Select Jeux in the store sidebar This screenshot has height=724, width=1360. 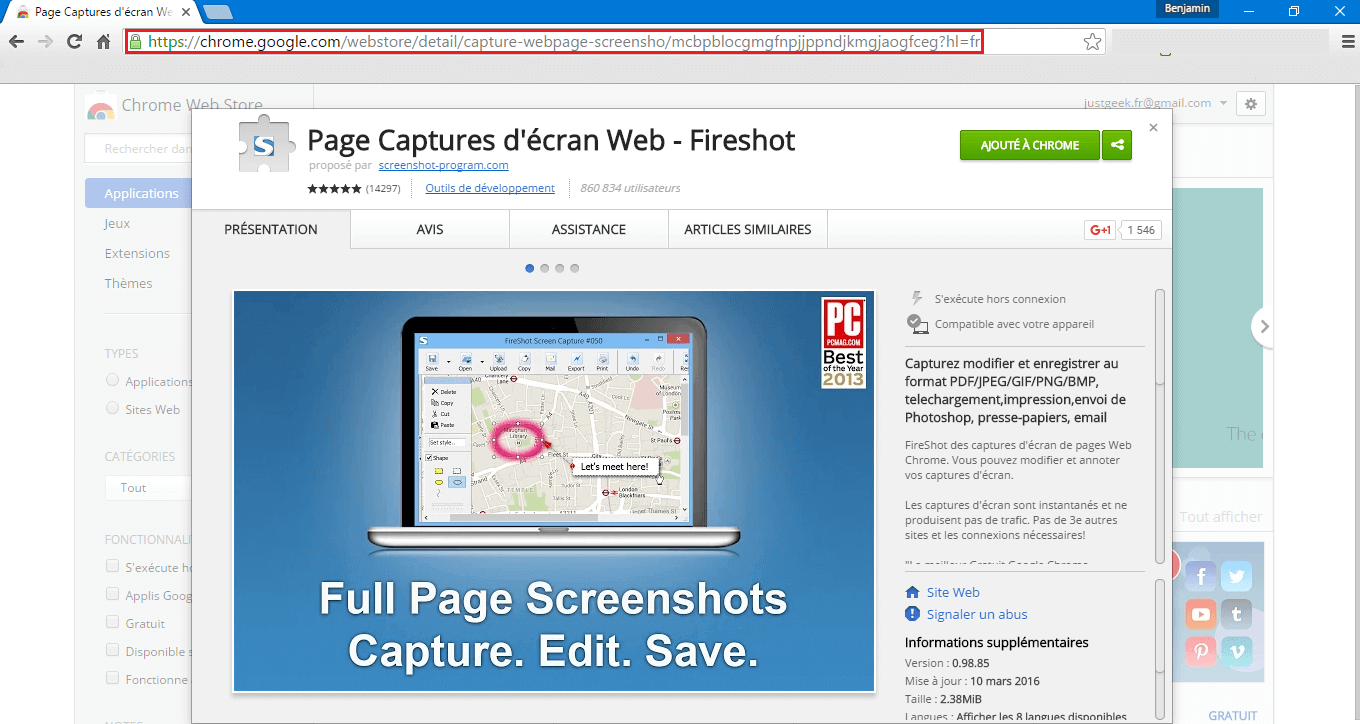tap(117, 223)
